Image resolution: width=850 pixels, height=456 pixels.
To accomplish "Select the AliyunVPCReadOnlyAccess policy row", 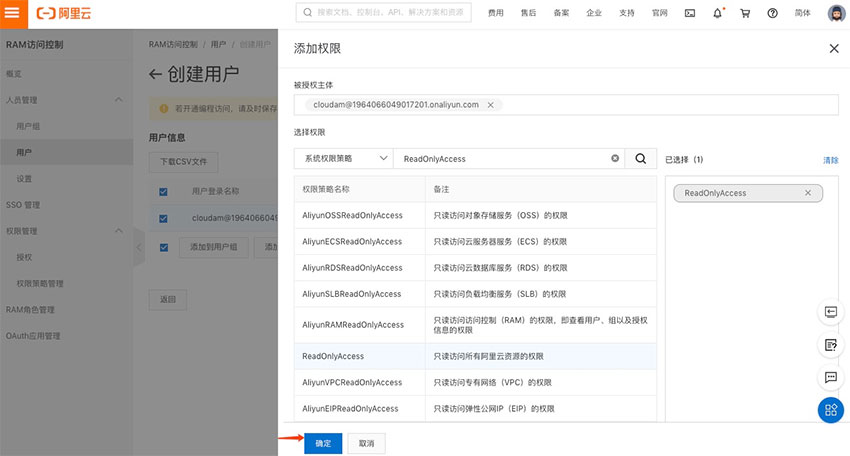I will click(475, 382).
